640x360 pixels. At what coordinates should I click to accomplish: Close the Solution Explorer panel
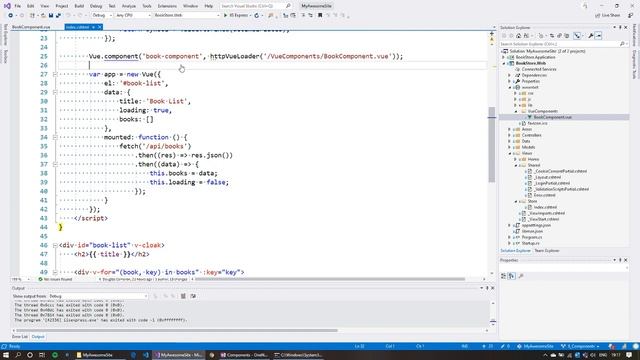(x=626, y=27)
